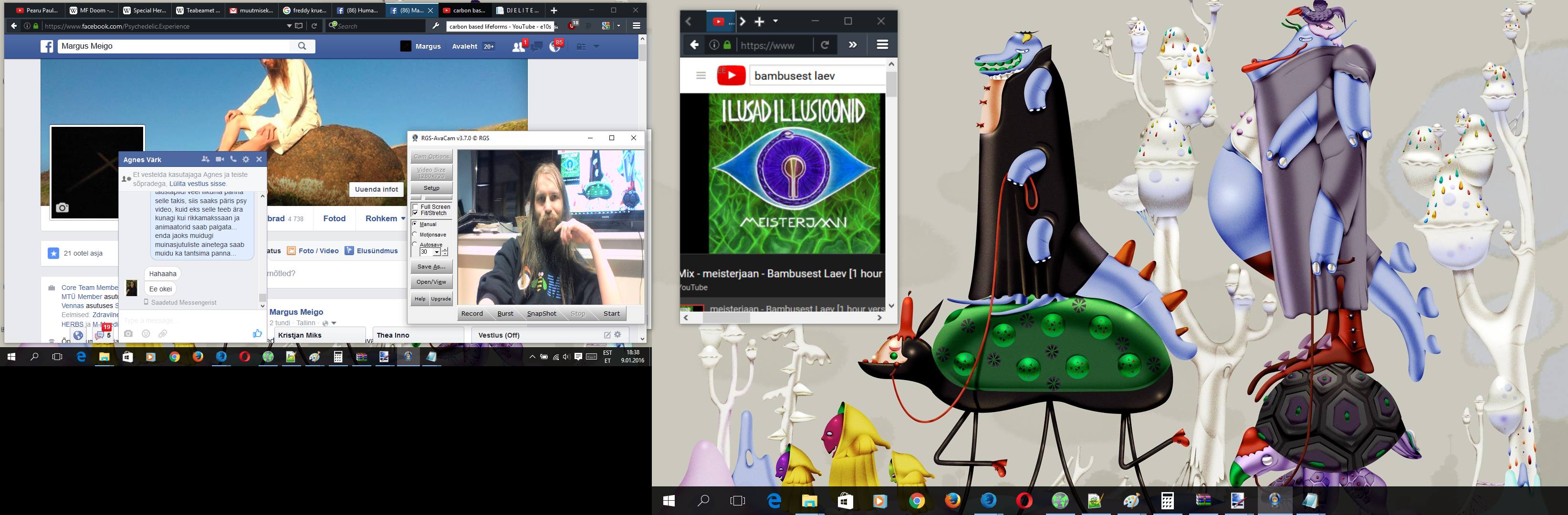
Task: Open Fotod tab on profile
Action: click(x=334, y=218)
